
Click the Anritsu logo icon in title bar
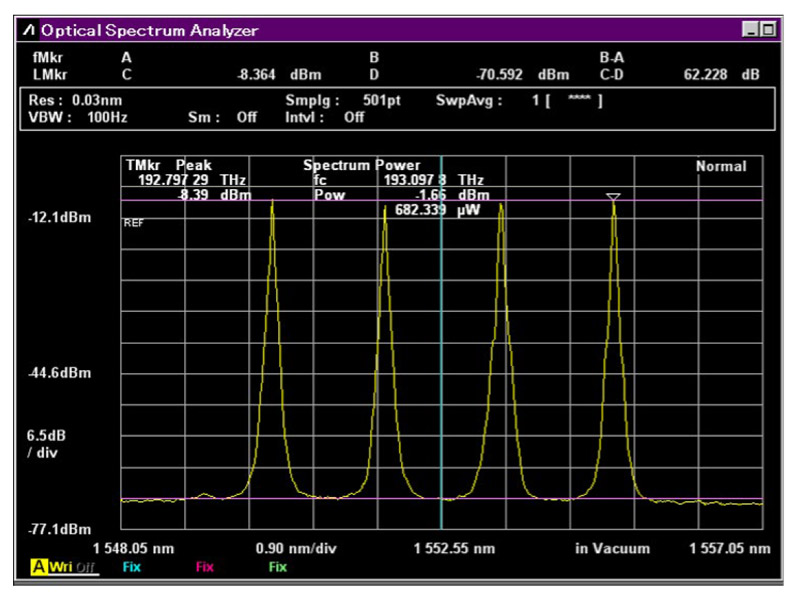(30, 31)
